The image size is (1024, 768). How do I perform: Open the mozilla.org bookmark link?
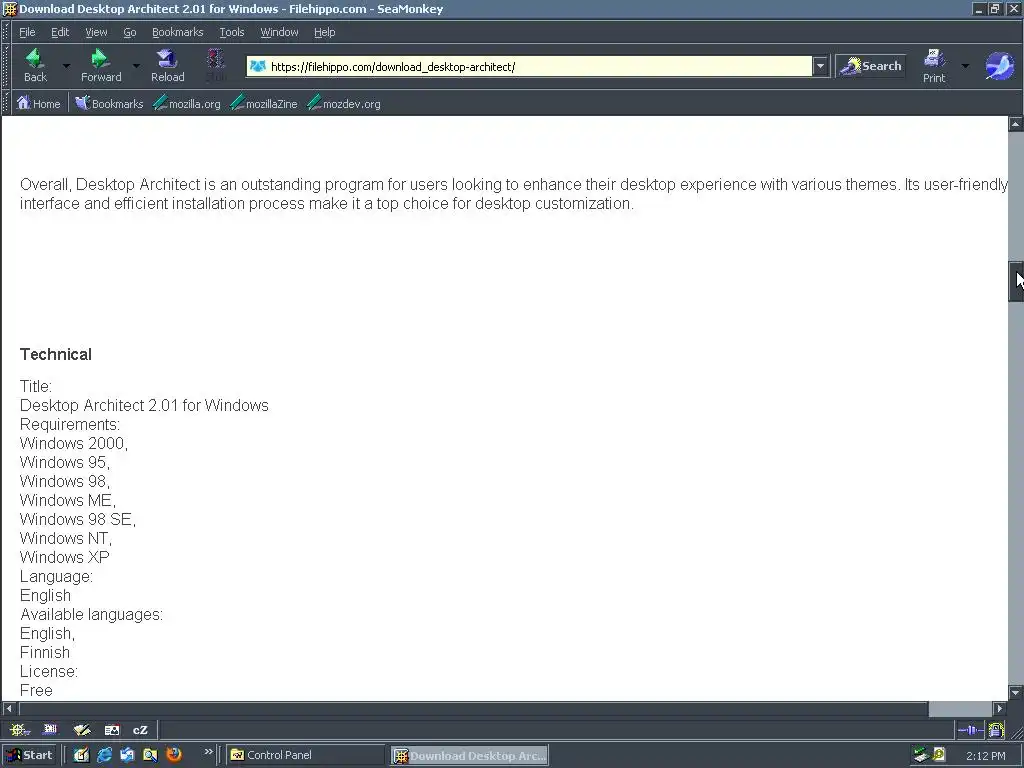coord(187,103)
